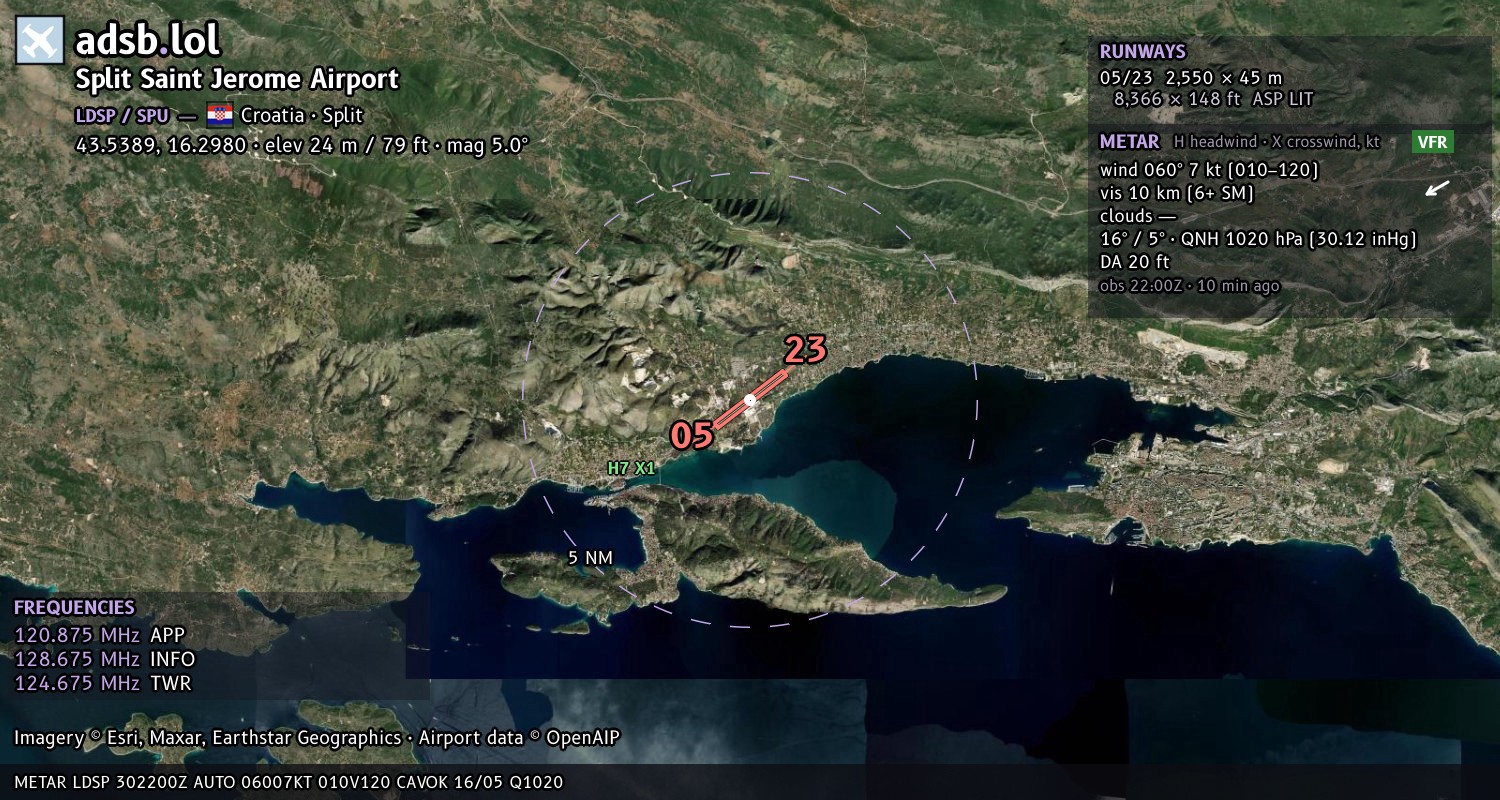
Task: Click the obs 22:00Z observation time
Action: click(x=1189, y=286)
